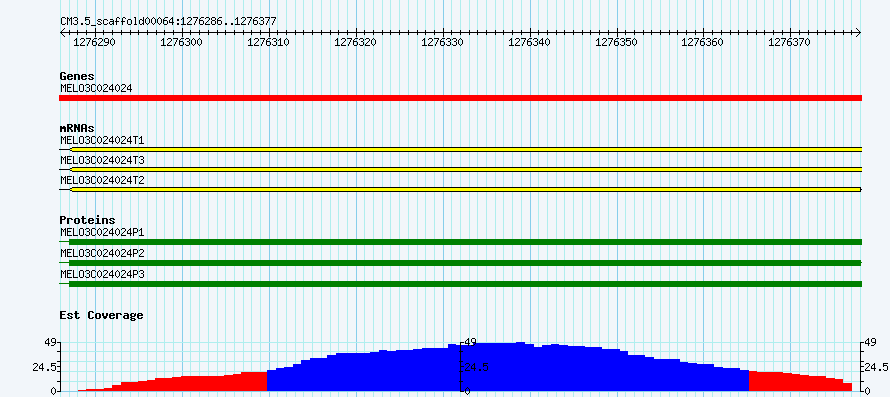Screen dimensions: 890x397
Task: Select the MELO3C024024T2 mRNA glyph
Action: (x=460, y=189)
